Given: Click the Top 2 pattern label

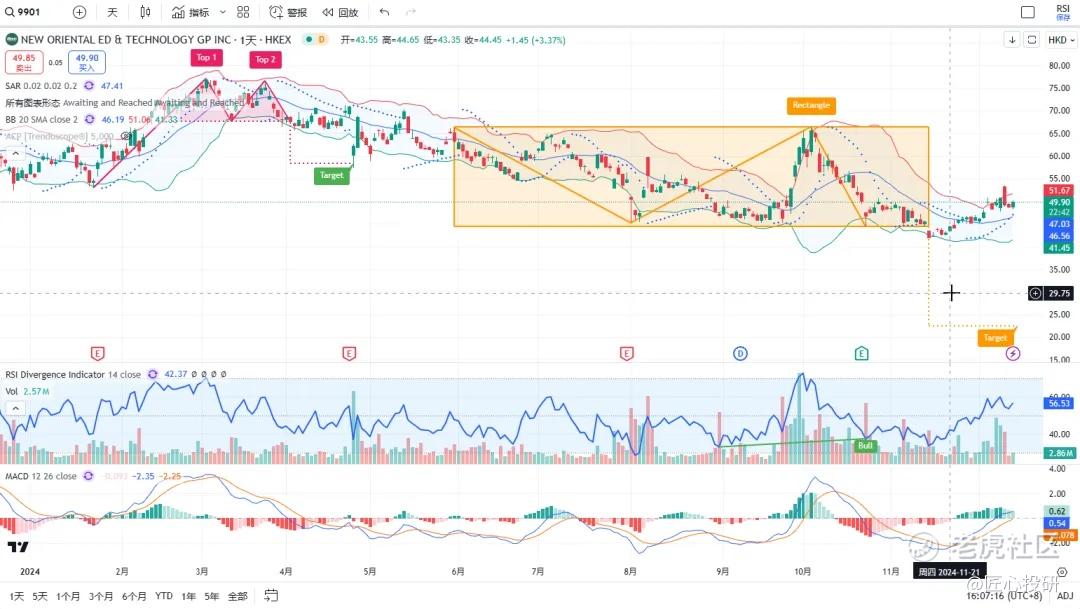Looking at the screenshot, I should pyautogui.click(x=265, y=59).
